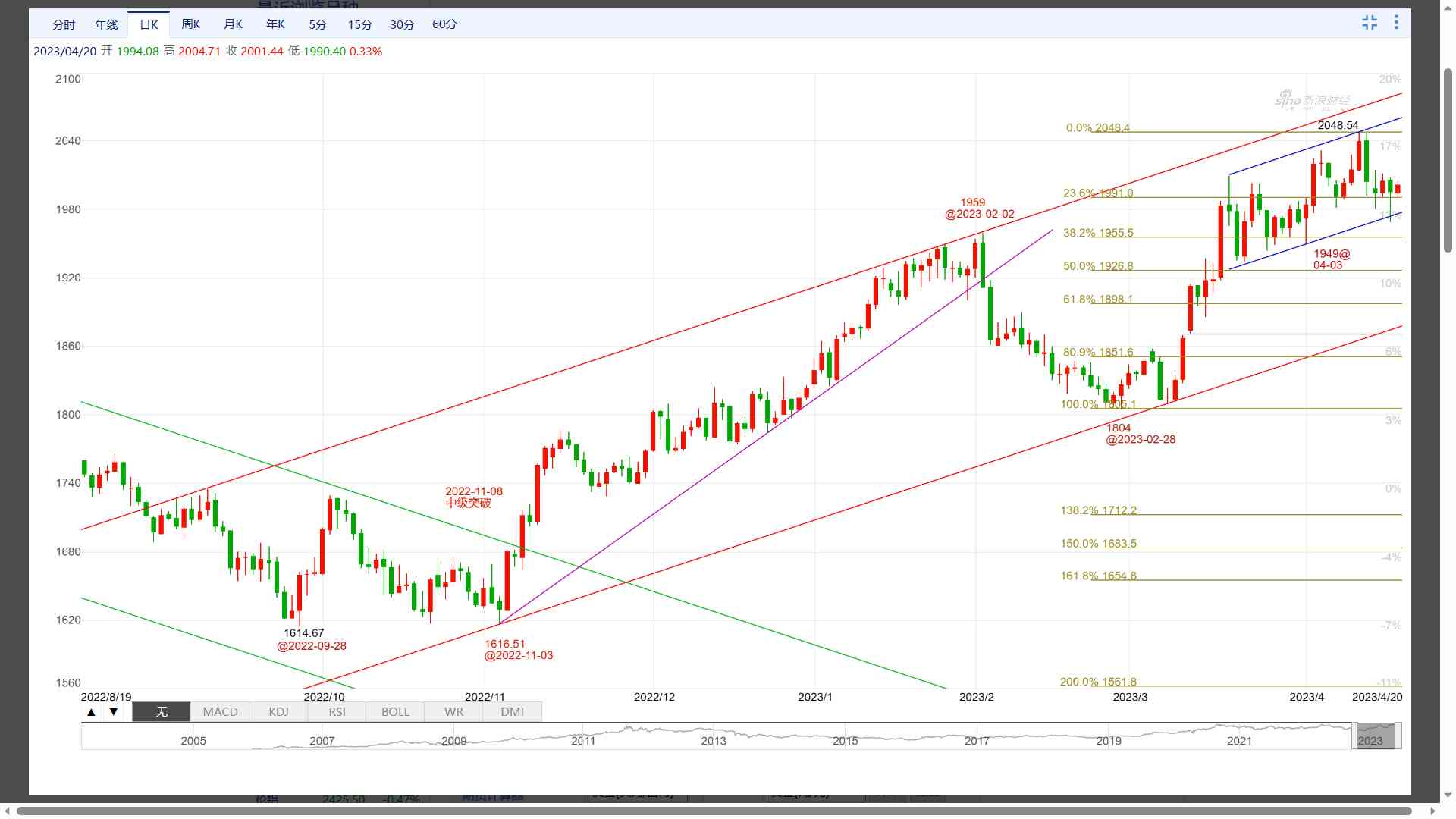
Task: Switch to the 年线 tab
Action: coord(106,24)
